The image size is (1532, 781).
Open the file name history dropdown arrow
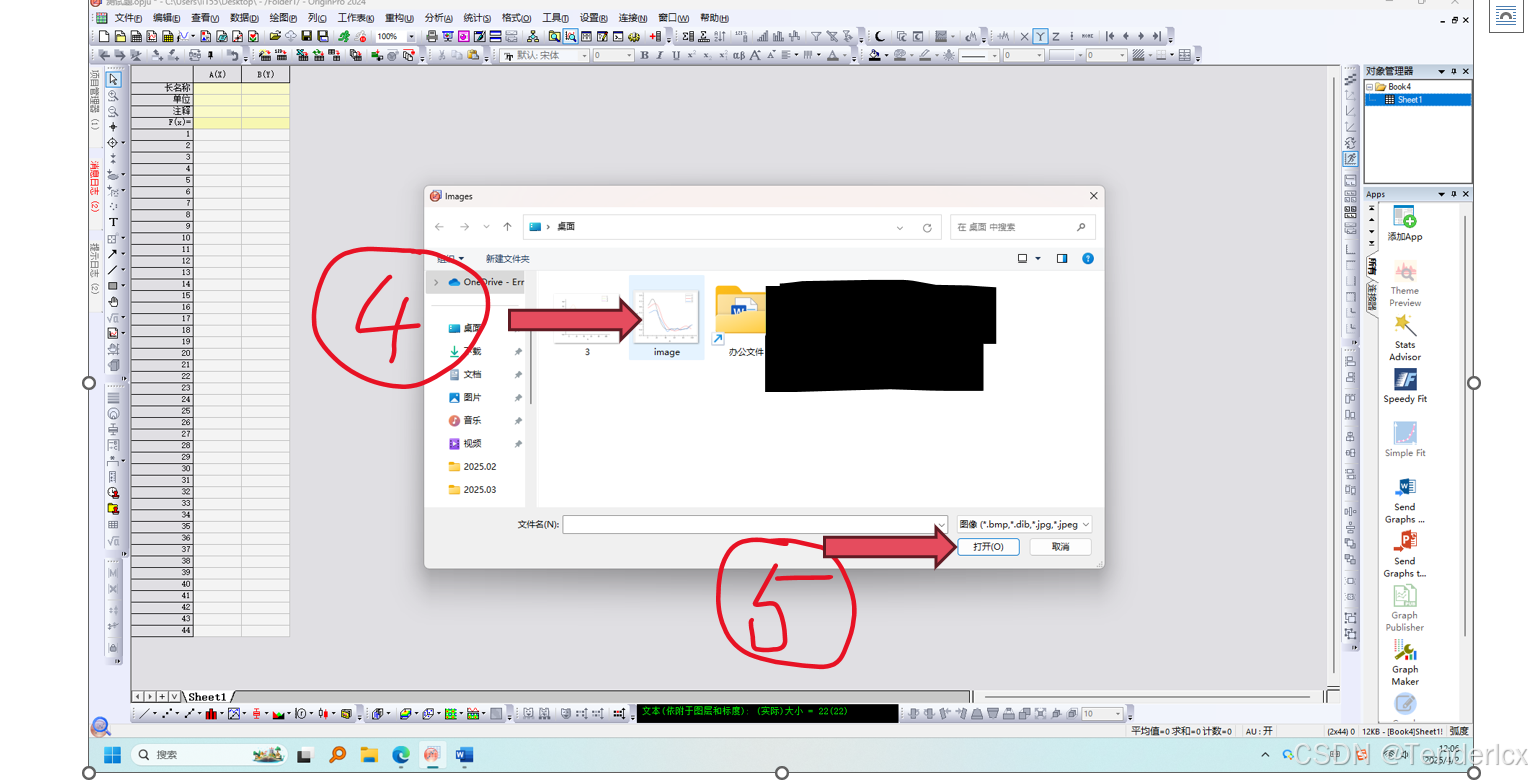(x=941, y=524)
